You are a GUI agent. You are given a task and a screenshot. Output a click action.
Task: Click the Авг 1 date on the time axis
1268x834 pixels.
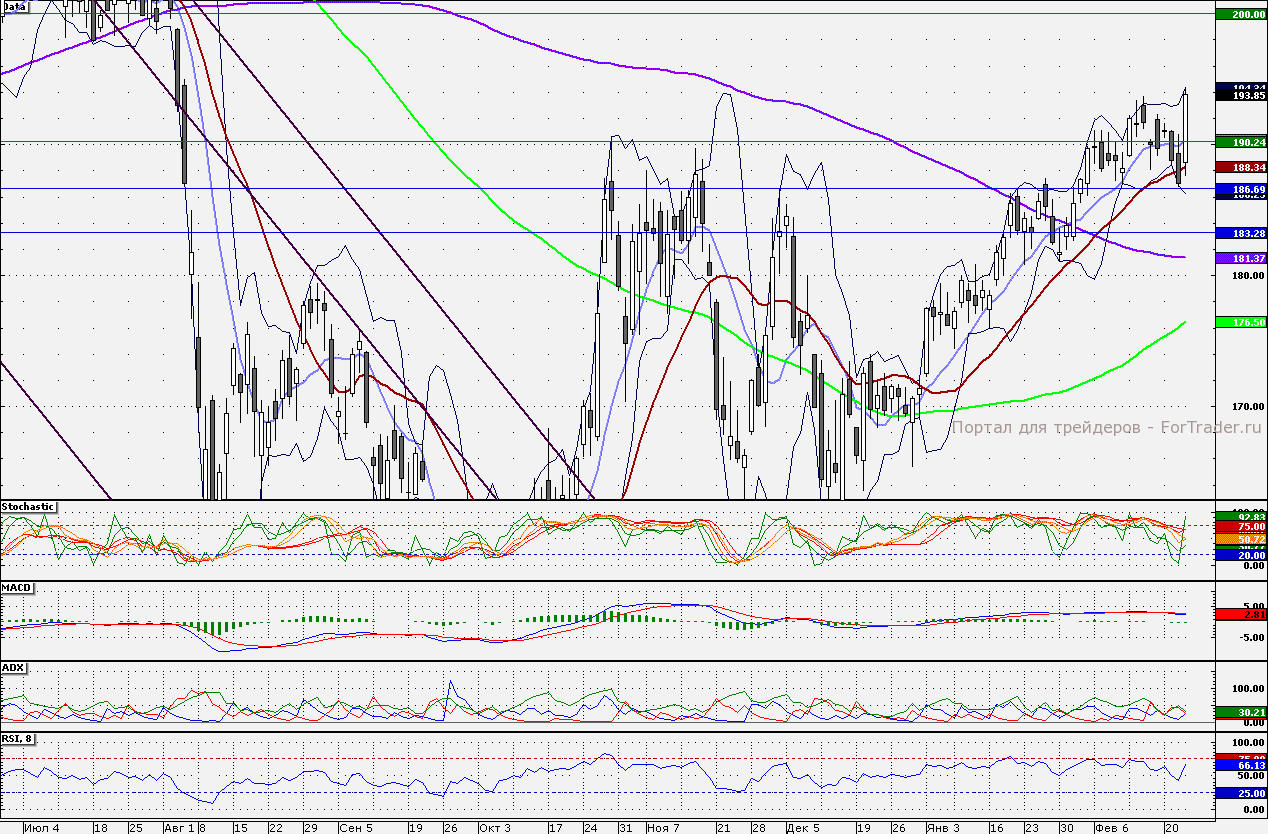(178, 828)
